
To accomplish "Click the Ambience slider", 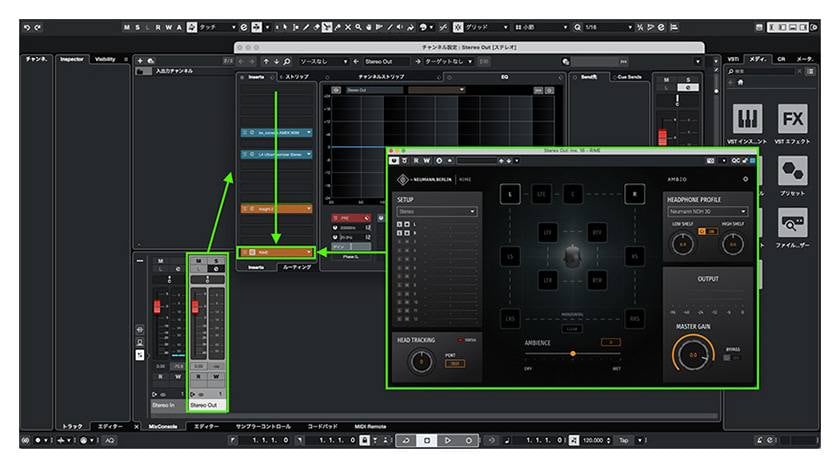I will point(572,353).
